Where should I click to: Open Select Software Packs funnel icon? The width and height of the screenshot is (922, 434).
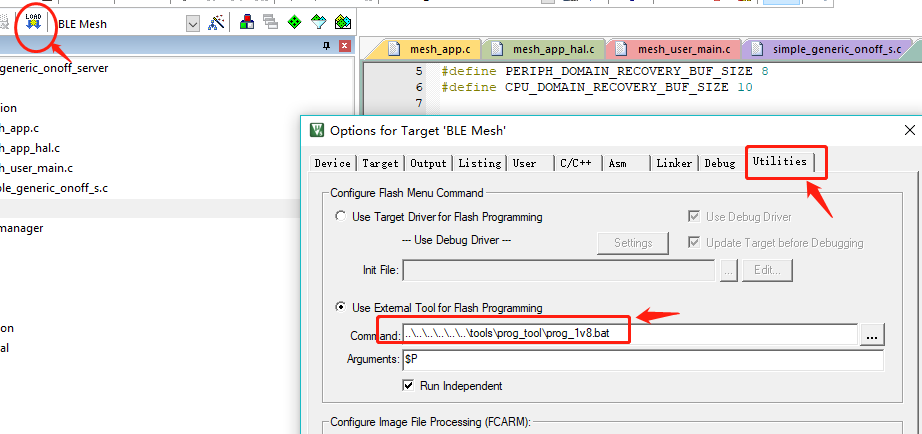[318, 23]
